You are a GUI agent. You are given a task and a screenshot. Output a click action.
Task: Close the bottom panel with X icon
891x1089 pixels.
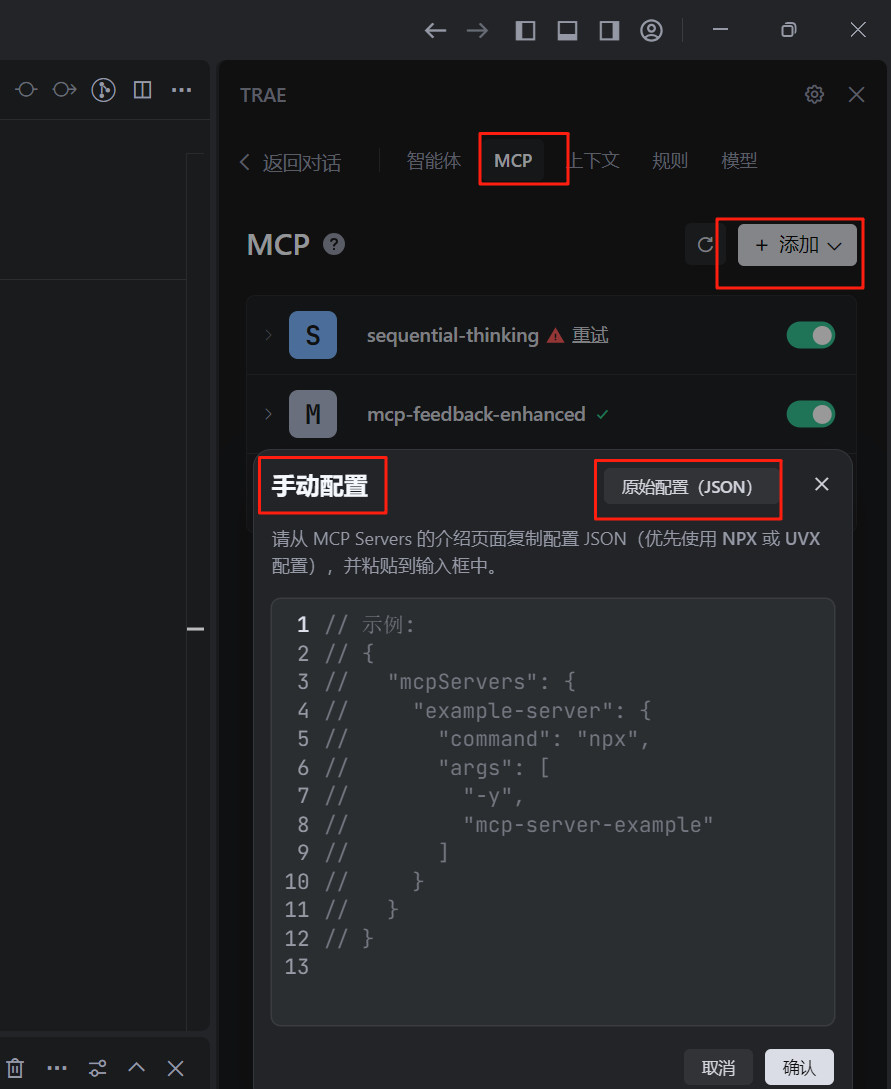coord(175,1068)
